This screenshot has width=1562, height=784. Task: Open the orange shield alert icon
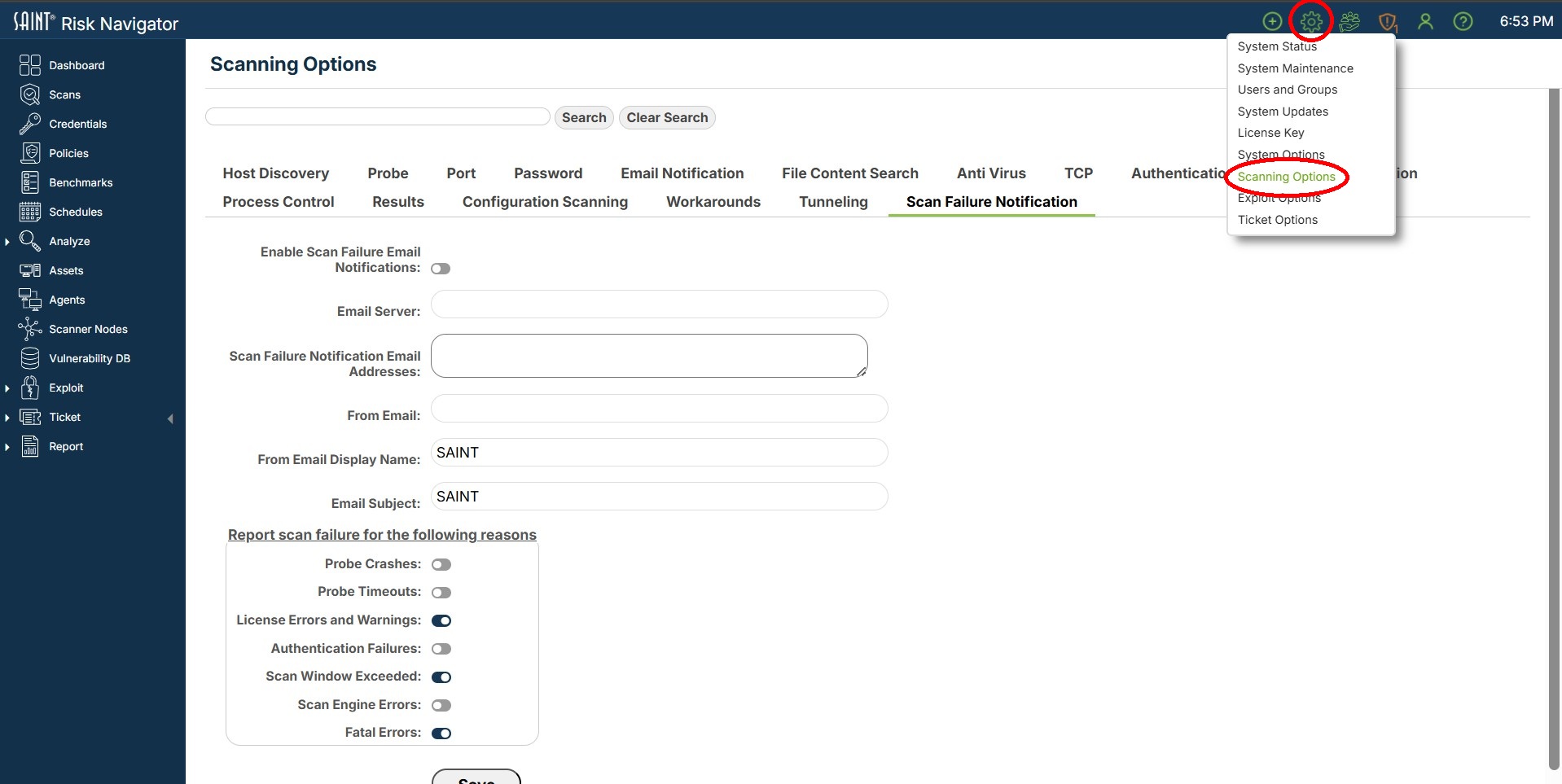coord(1388,22)
